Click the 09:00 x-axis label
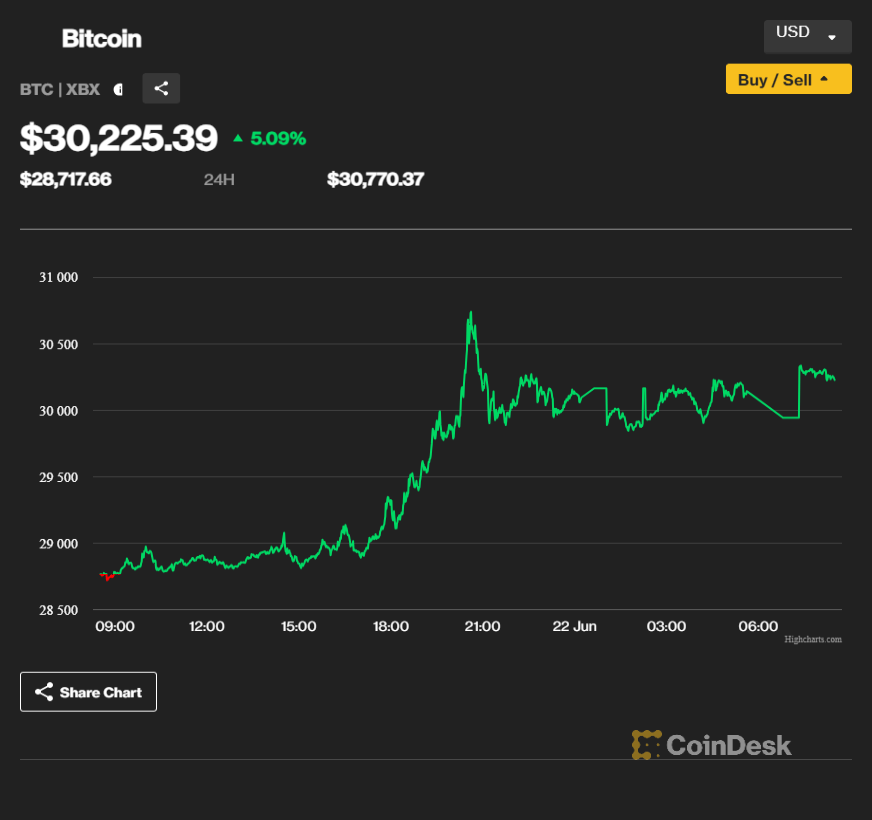This screenshot has width=872, height=820. [115, 626]
